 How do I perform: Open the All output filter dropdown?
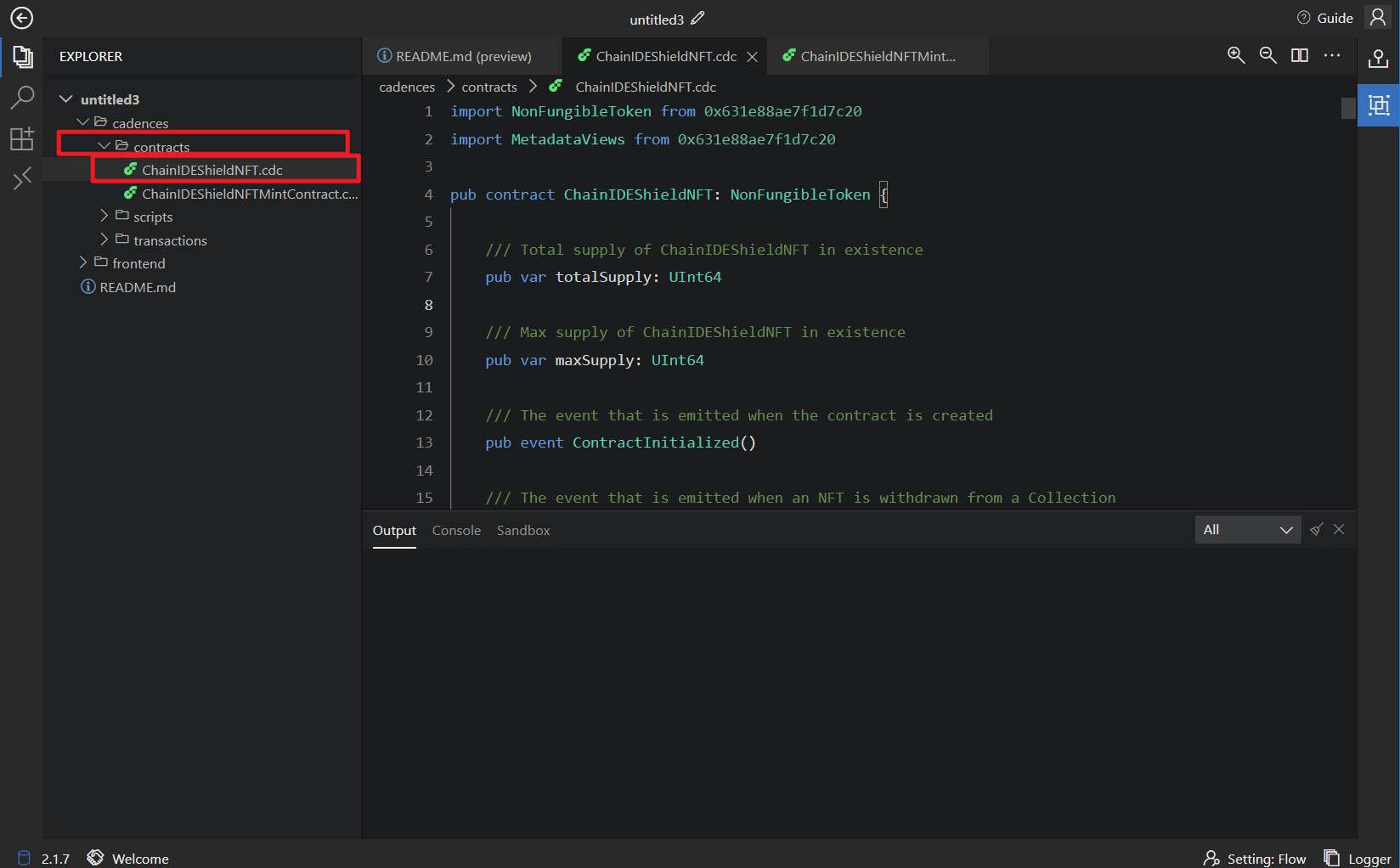pyautogui.click(x=1247, y=530)
